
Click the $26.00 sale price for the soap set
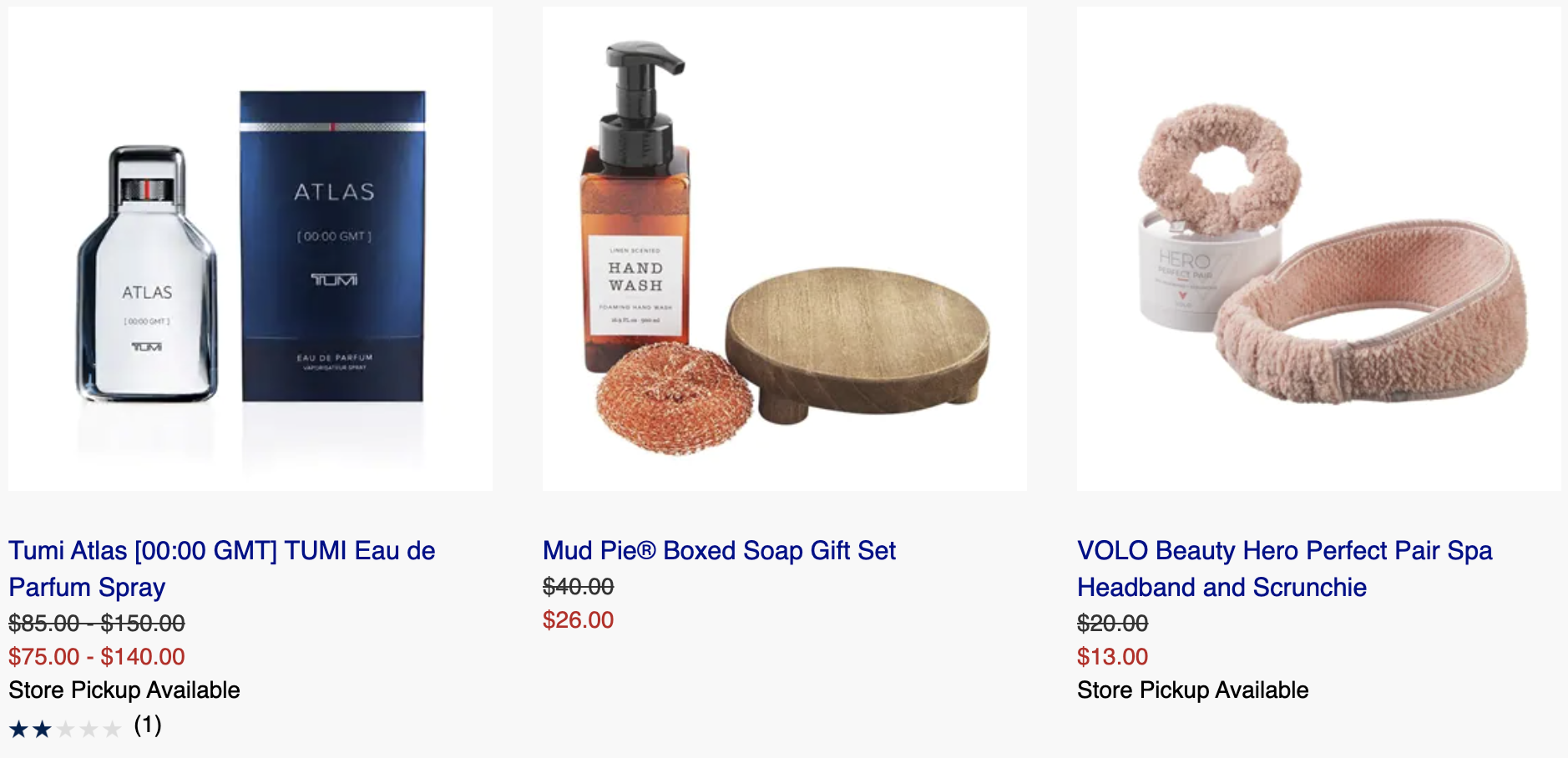tap(578, 619)
